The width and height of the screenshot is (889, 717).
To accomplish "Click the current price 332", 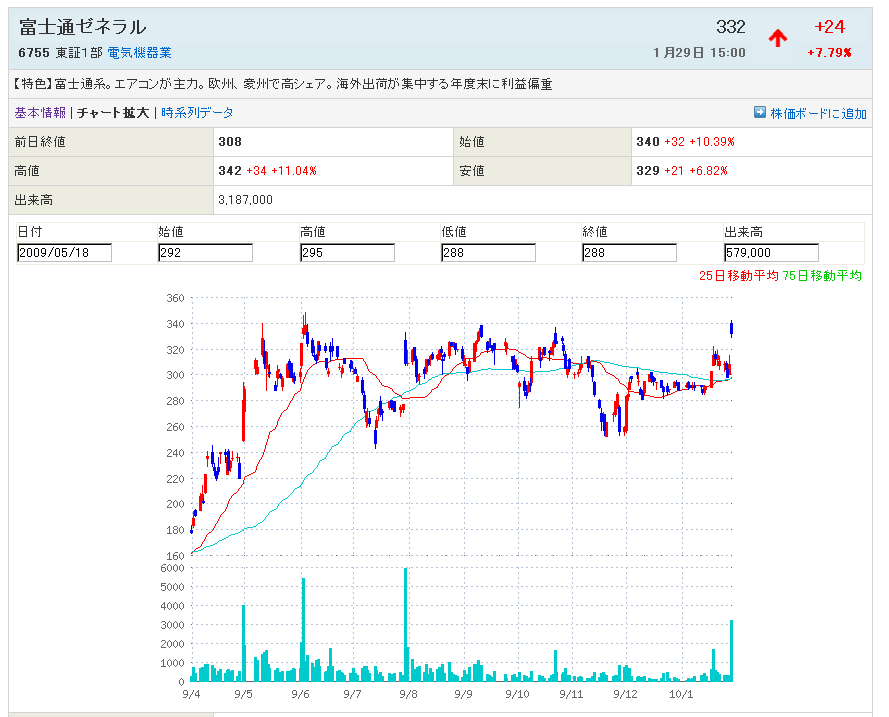I will coord(731,27).
